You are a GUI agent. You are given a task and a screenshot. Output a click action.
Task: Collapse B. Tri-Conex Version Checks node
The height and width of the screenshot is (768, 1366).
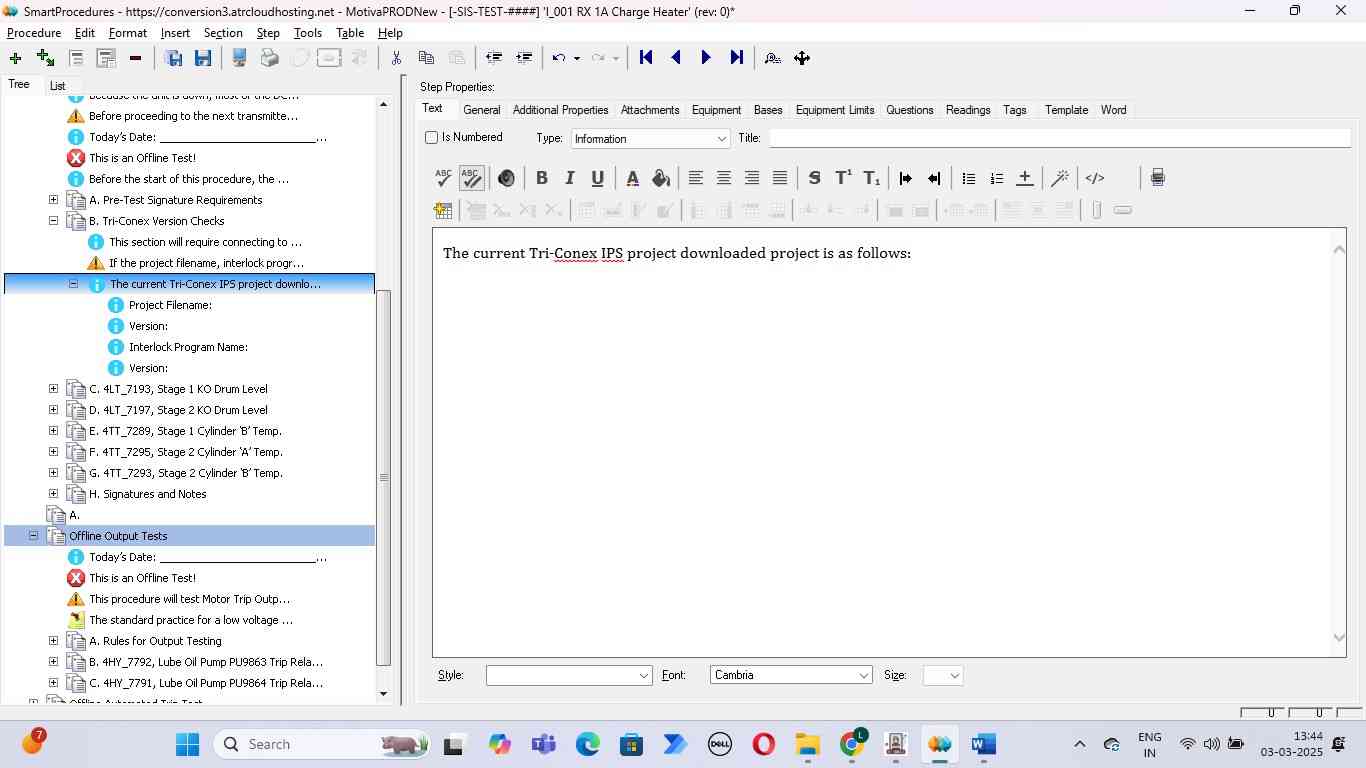point(54,221)
